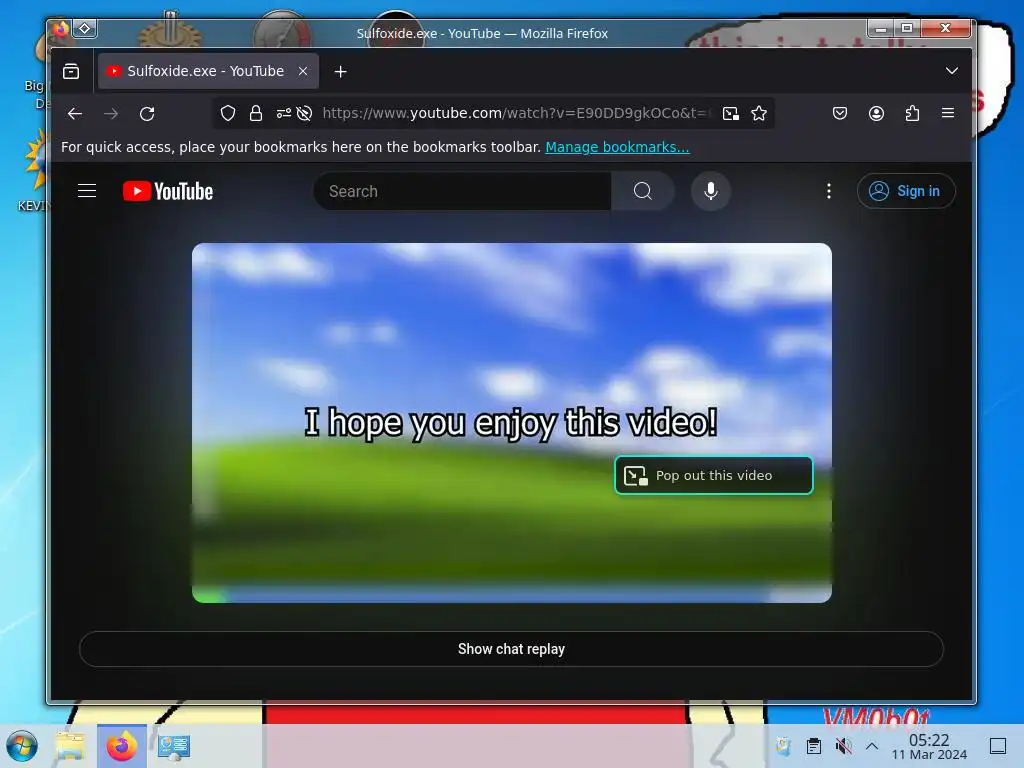Show desktop with taskbar corner button
The image size is (1024, 768).
(998, 746)
